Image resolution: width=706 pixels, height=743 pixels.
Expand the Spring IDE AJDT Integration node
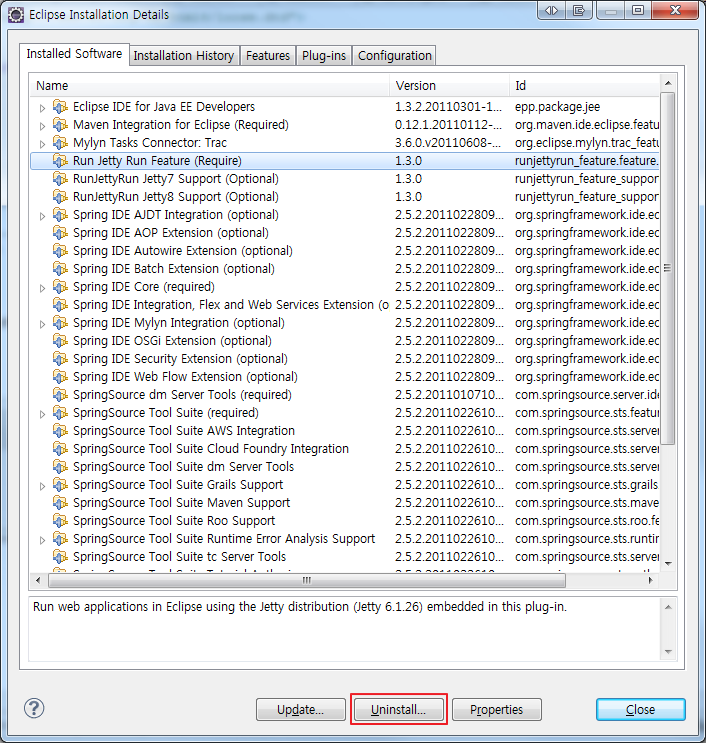pos(42,216)
